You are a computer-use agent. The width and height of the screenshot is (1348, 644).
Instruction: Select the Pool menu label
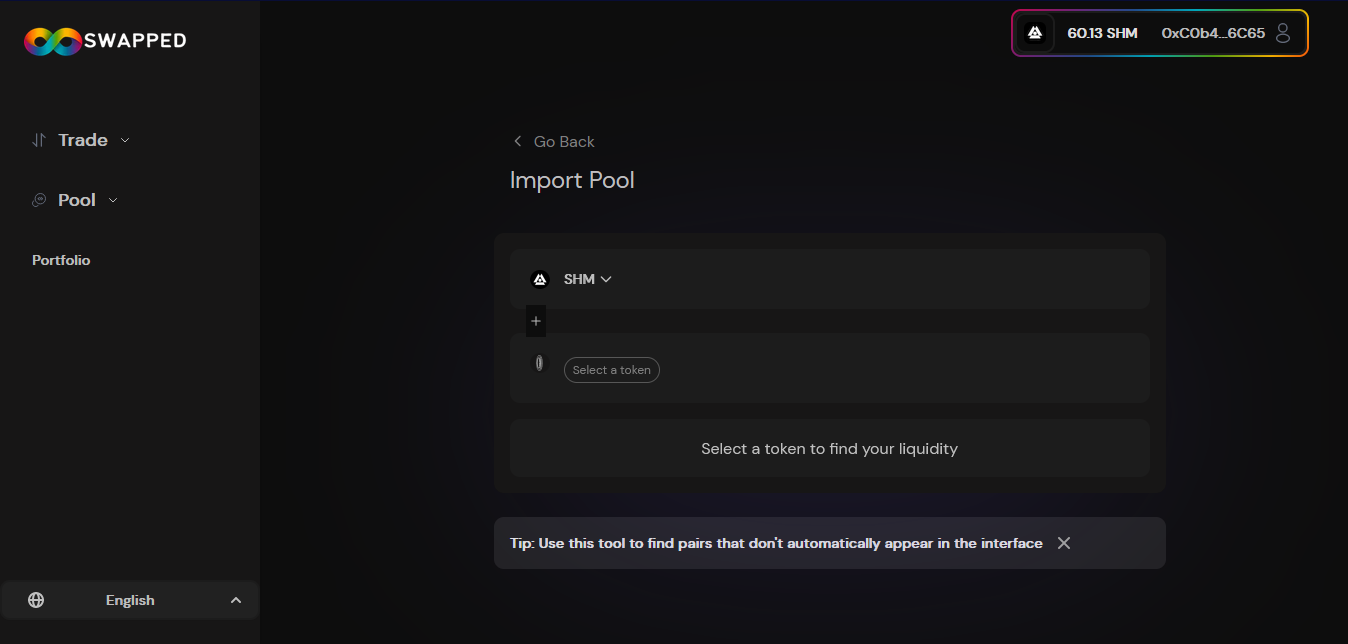77,200
